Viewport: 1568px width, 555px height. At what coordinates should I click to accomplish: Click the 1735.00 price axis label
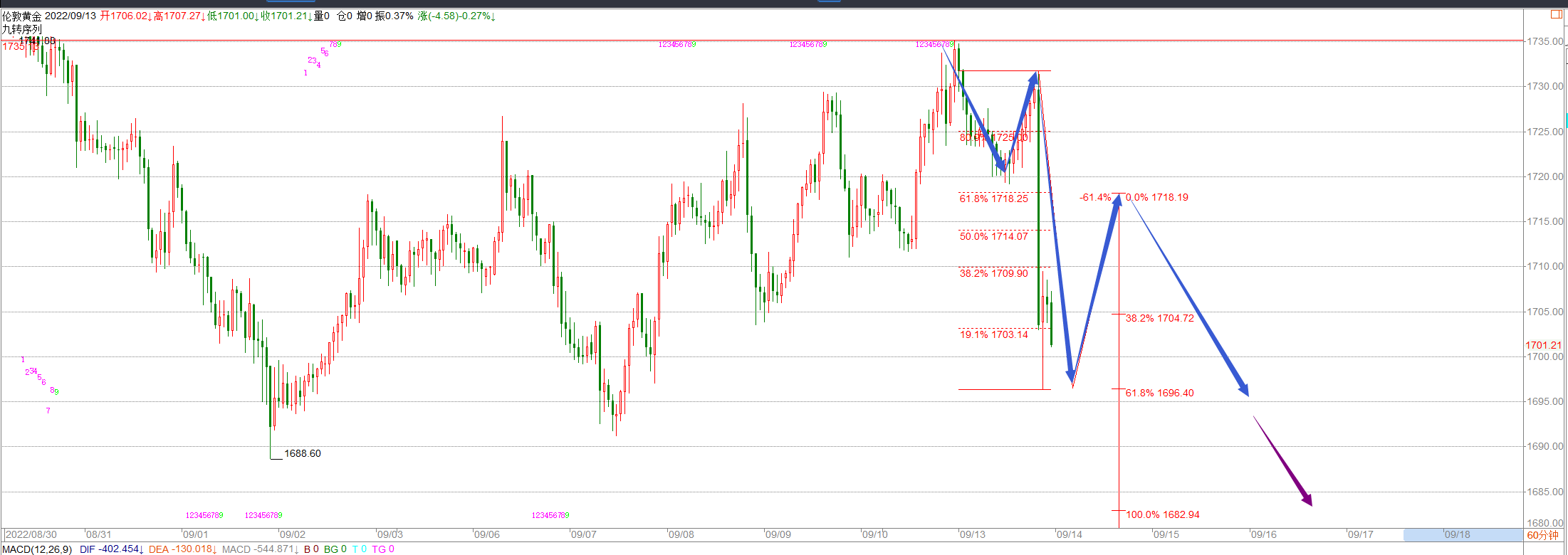1545,41
